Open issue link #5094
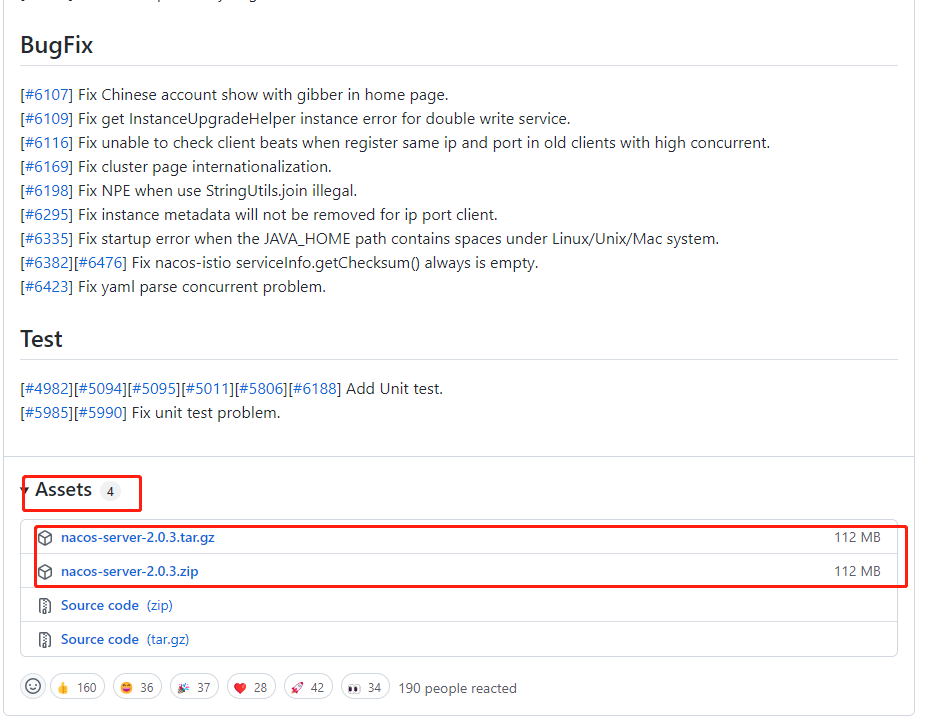Image resolution: width=937 pixels, height=724 pixels. (x=100, y=389)
